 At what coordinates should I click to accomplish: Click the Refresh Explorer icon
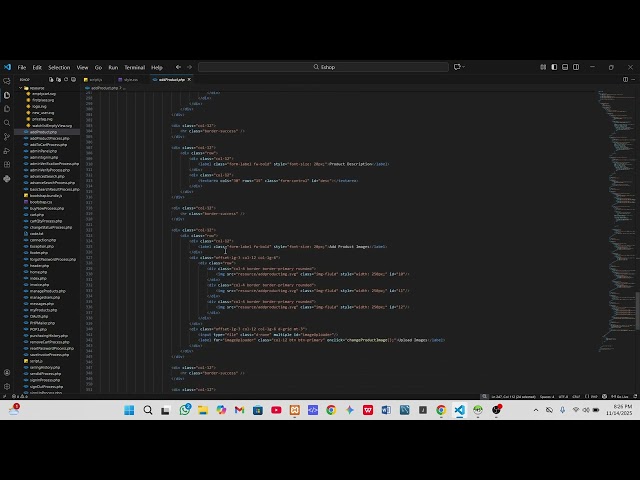click(66, 80)
